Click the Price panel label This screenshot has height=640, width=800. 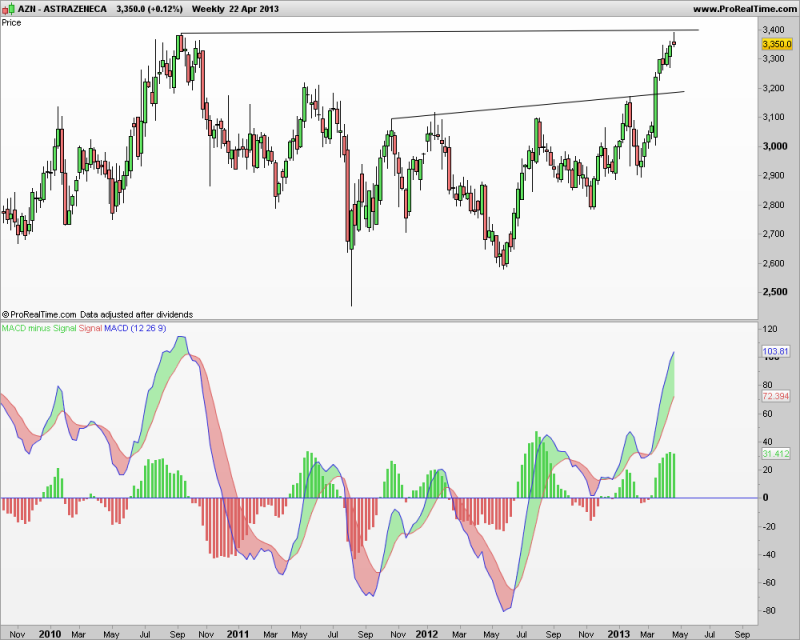point(11,22)
